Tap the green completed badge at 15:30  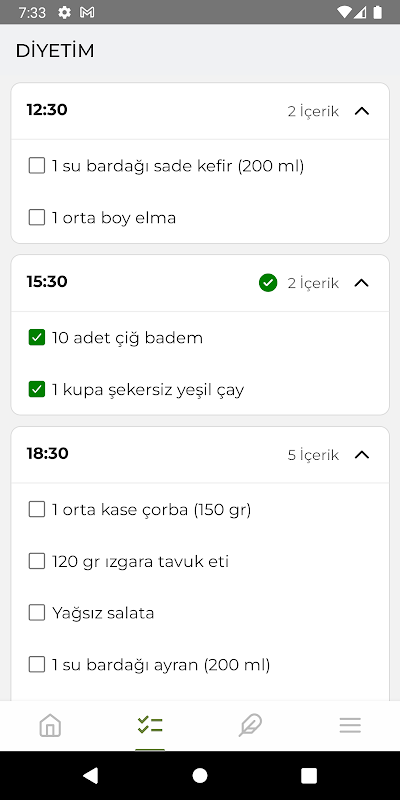(268, 283)
